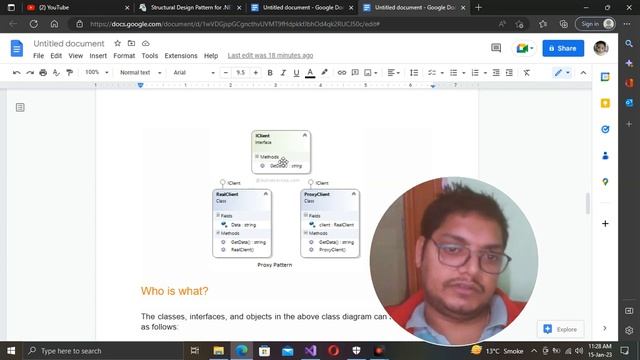Increase font size plus button
This screenshot has width=640, height=360.
pos(256,73)
